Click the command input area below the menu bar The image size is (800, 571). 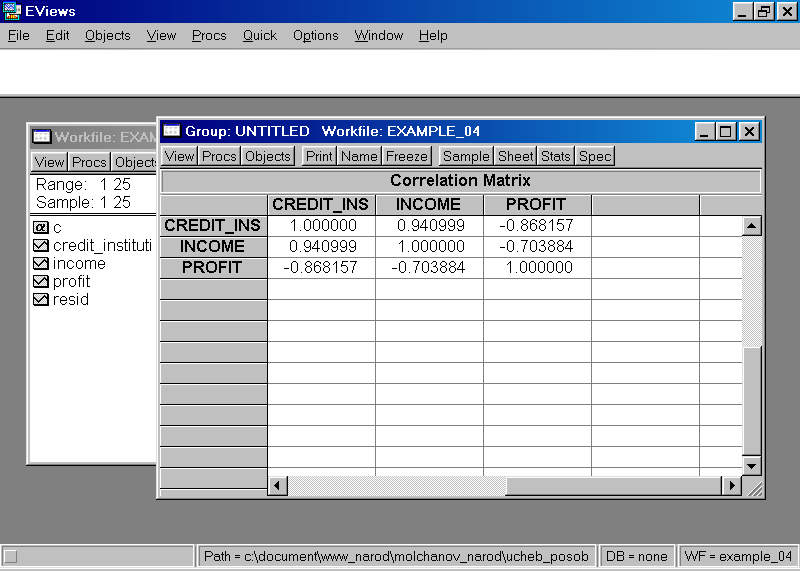click(x=400, y=72)
